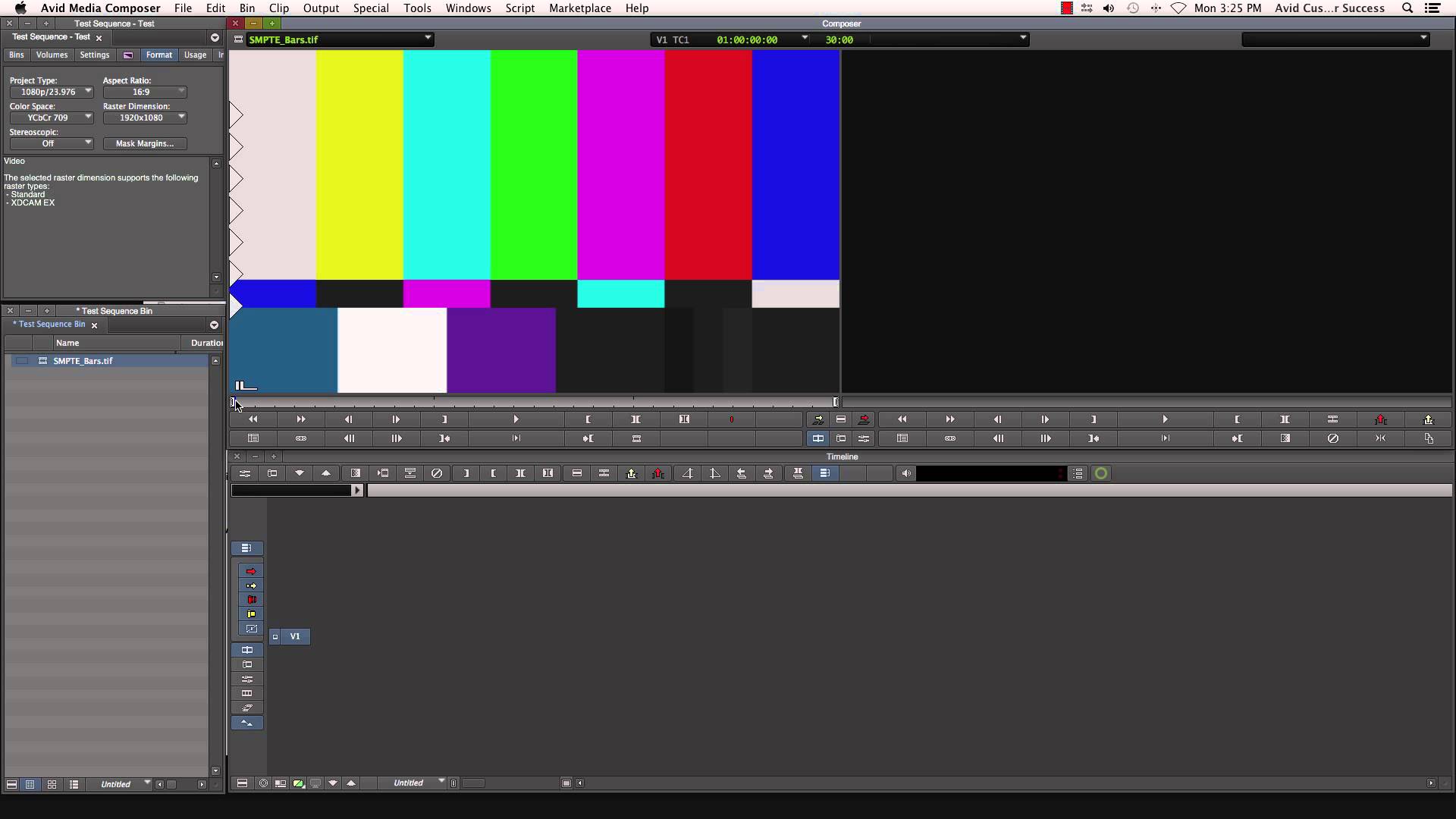Switch to the Bins tab
This screenshot has width=1456, height=819.
click(16, 55)
